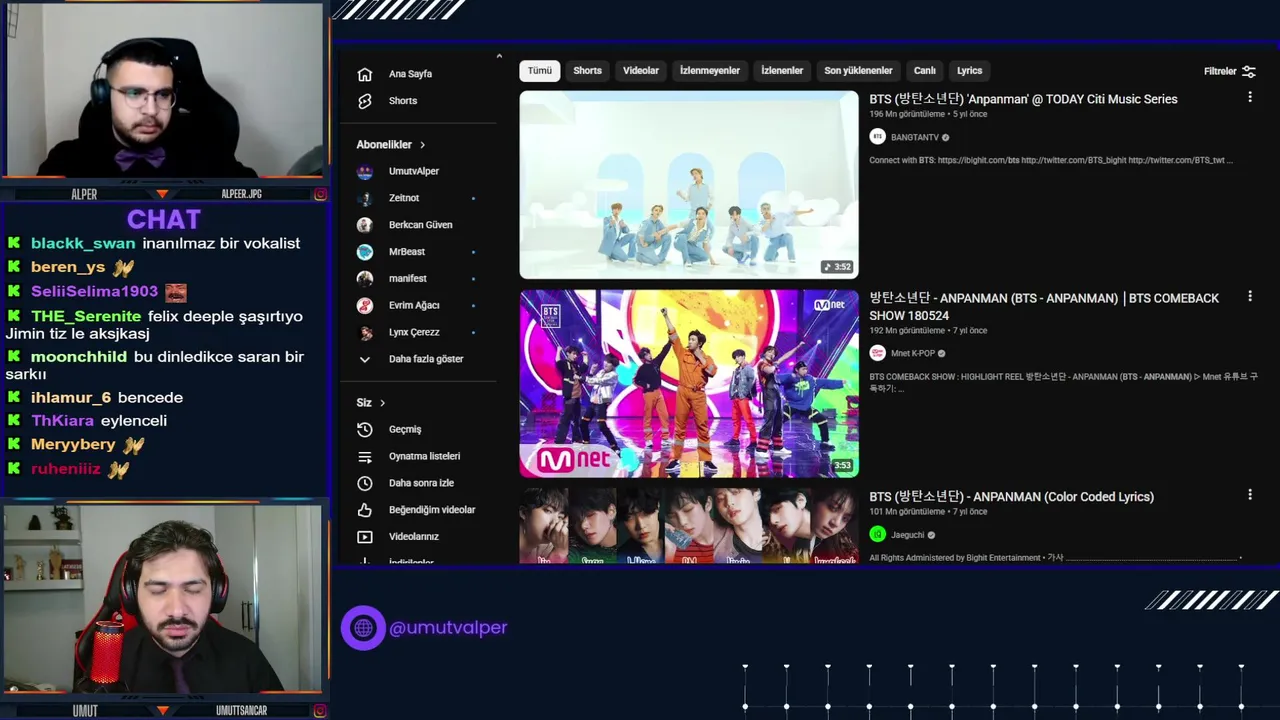Screen dimensions: 1280x720
Task: Click the globe icon beside @umutvalper
Action: tap(363, 628)
